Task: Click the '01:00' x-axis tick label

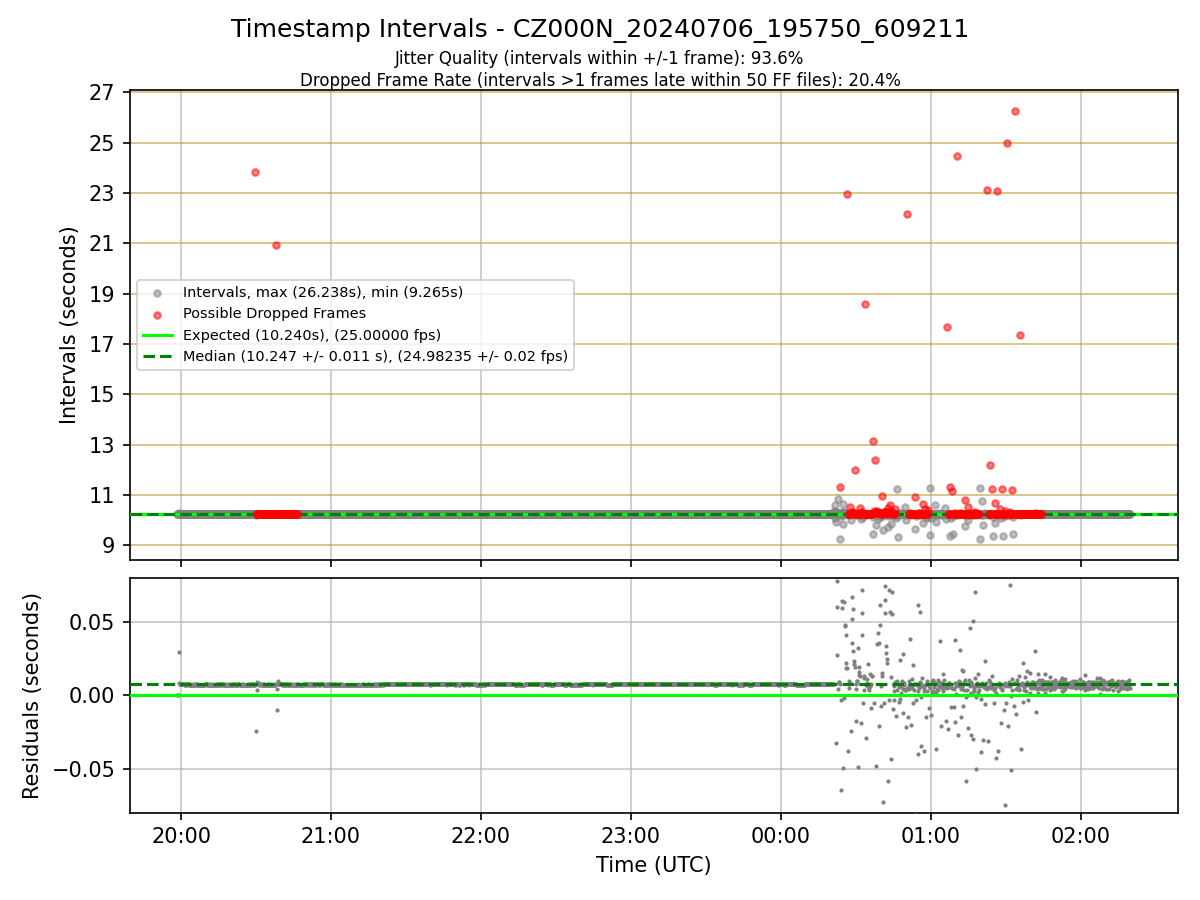Action: [x=931, y=835]
